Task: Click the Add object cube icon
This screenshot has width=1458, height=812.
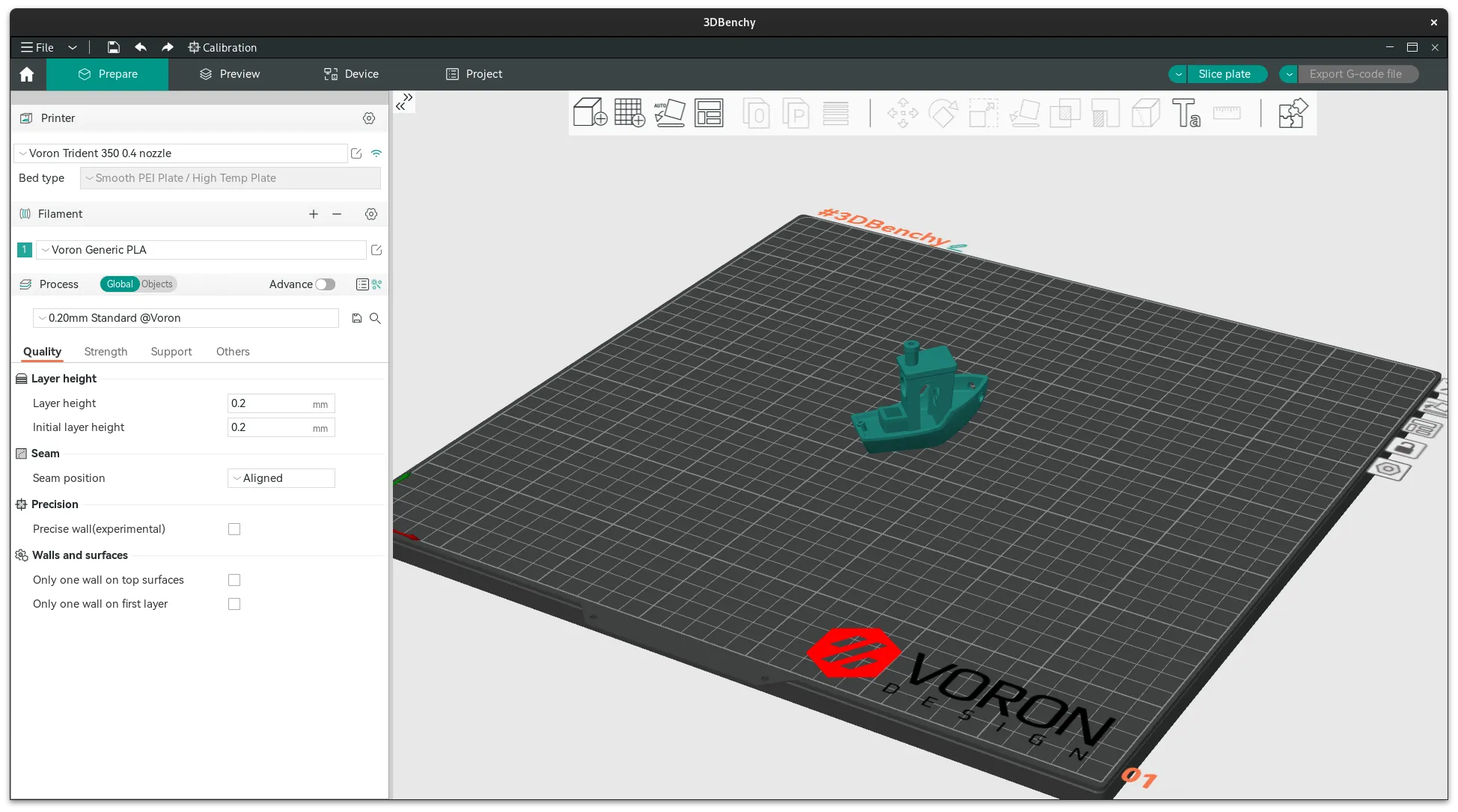Action: (590, 113)
